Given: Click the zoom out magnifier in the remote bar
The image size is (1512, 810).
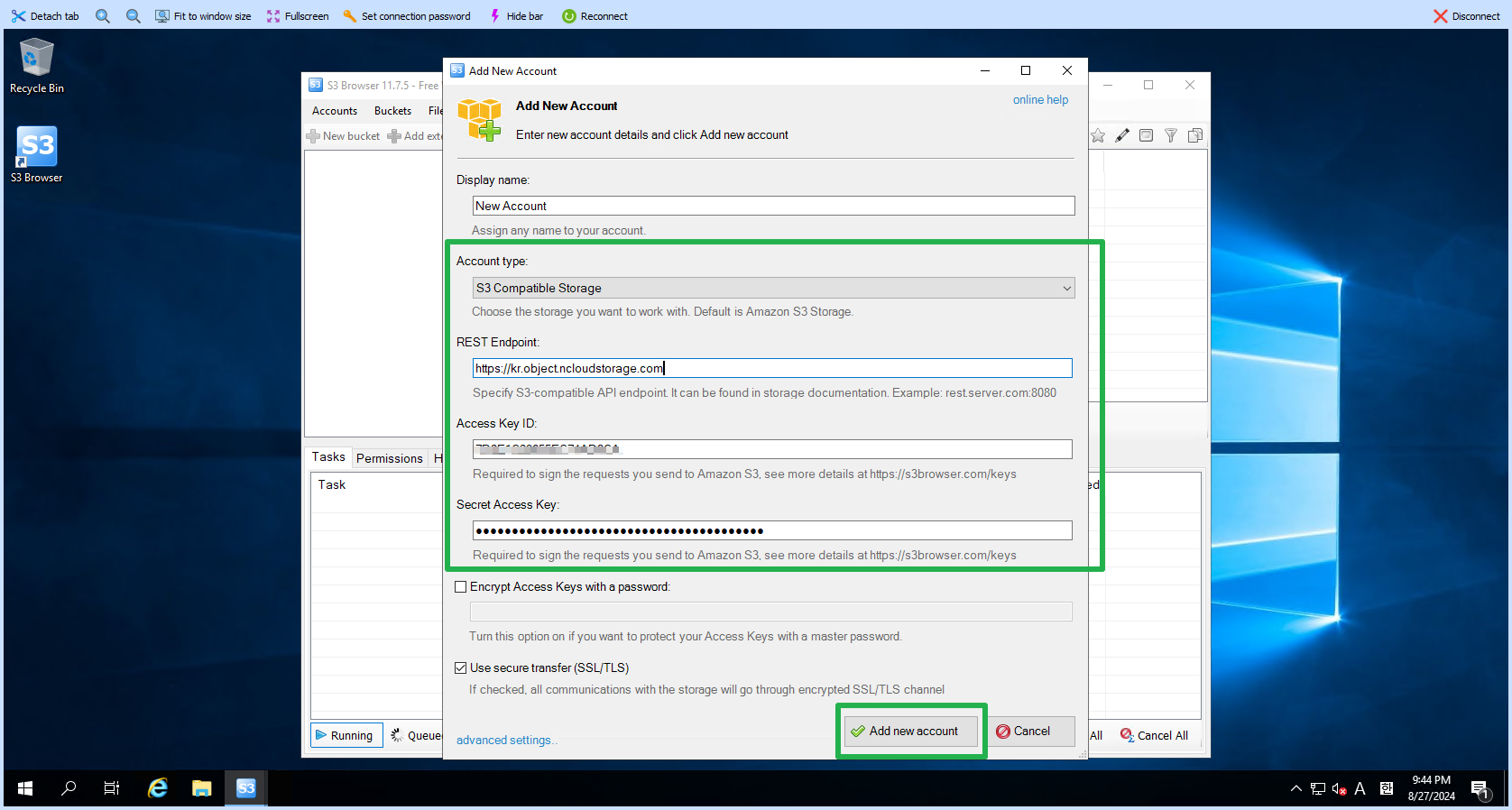Looking at the screenshot, I should pyautogui.click(x=134, y=16).
